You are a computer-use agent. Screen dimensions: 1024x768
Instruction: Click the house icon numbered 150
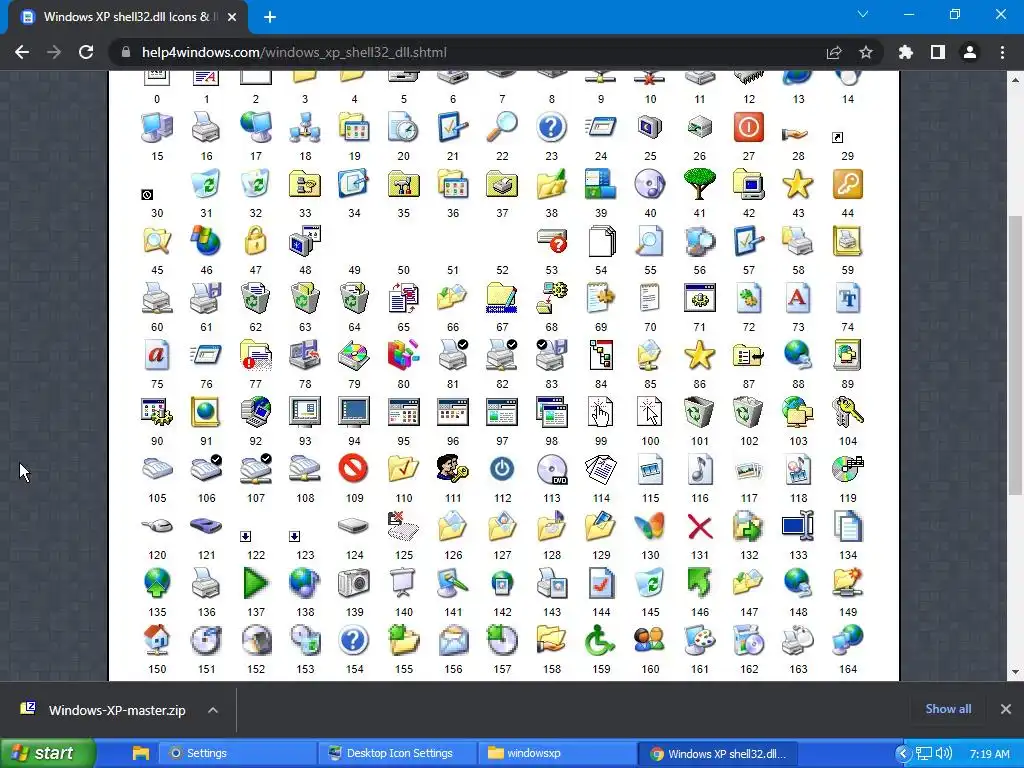[x=157, y=640]
